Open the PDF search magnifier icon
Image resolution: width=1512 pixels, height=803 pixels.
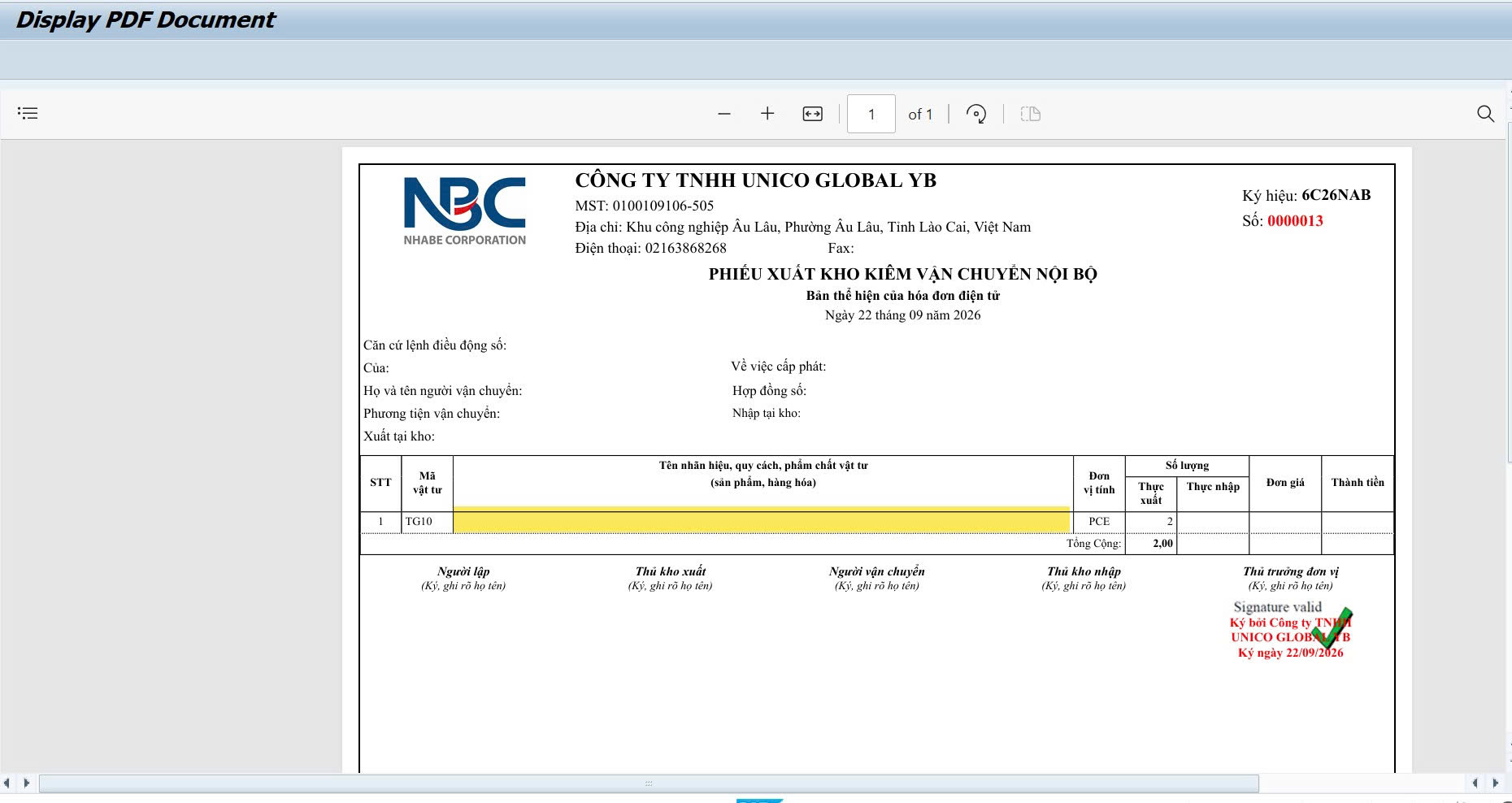(x=1485, y=114)
